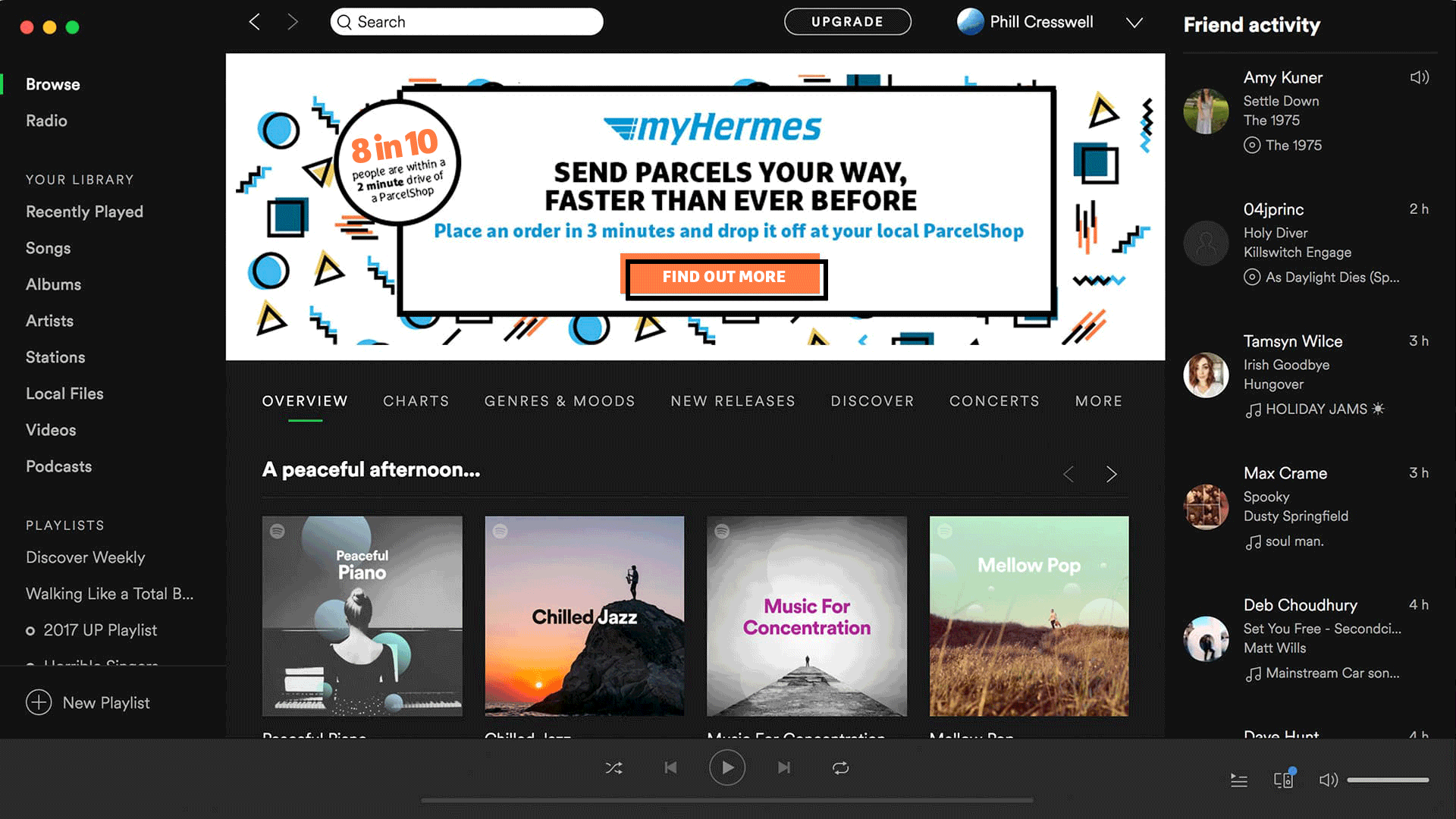Switch to the OVERVIEW tab
Image resolution: width=1456 pixels, height=819 pixels.
305,401
